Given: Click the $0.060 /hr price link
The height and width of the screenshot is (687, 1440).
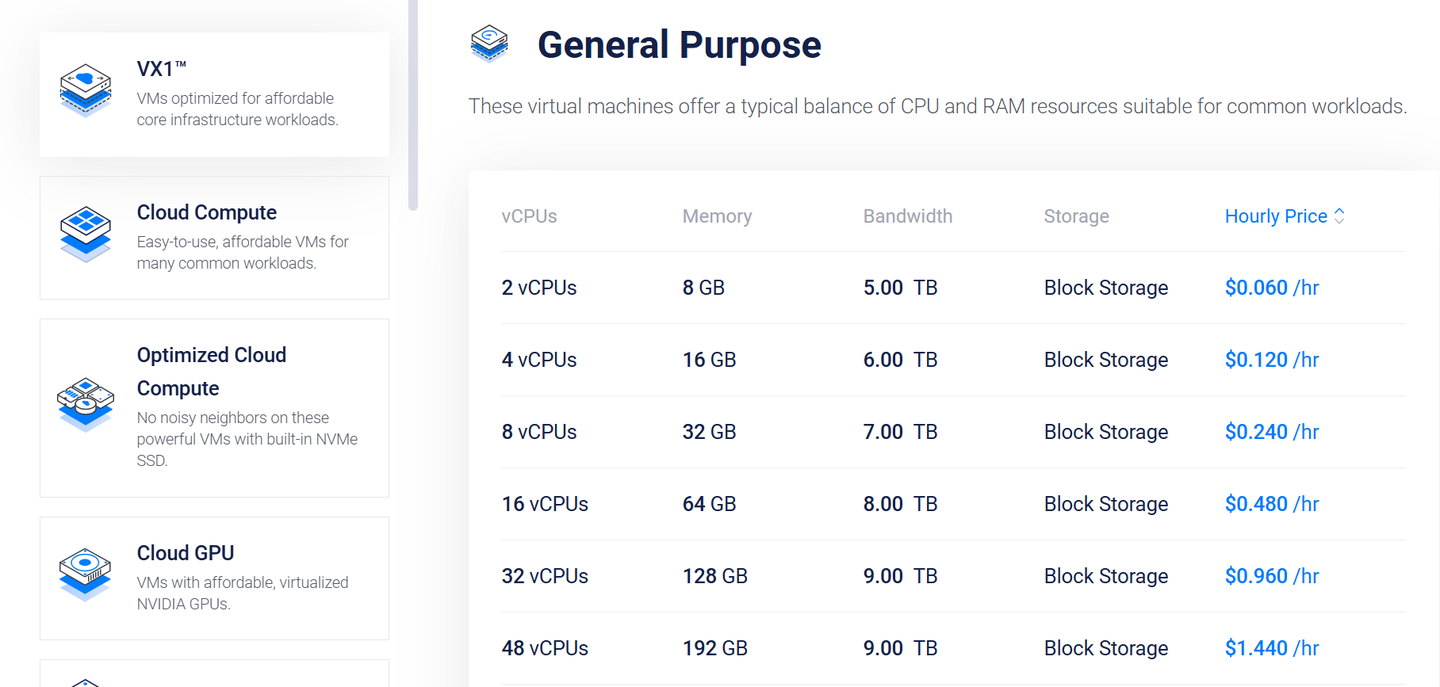Looking at the screenshot, I should click(1271, 288).
